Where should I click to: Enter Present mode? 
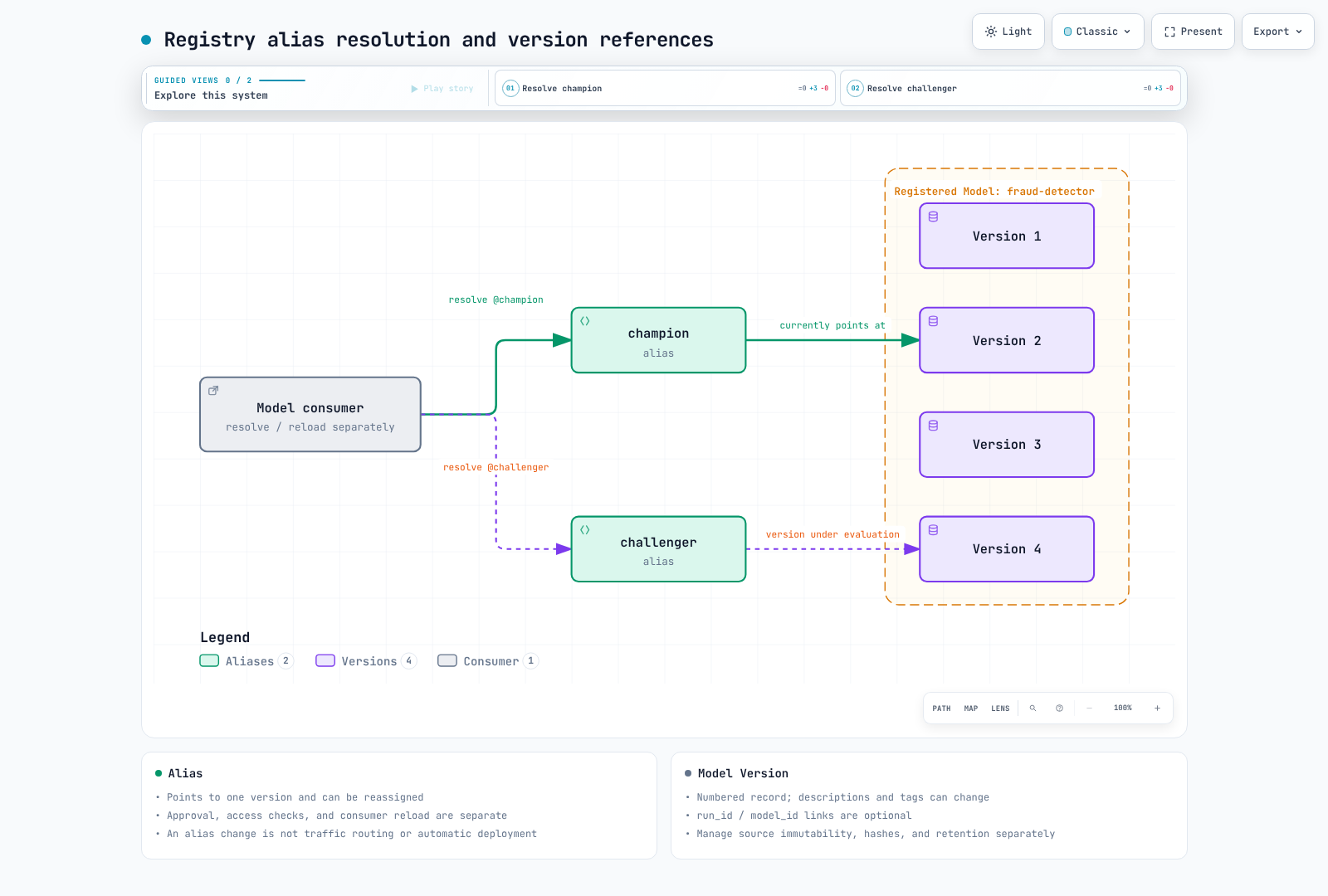[x=1193, y=32]
